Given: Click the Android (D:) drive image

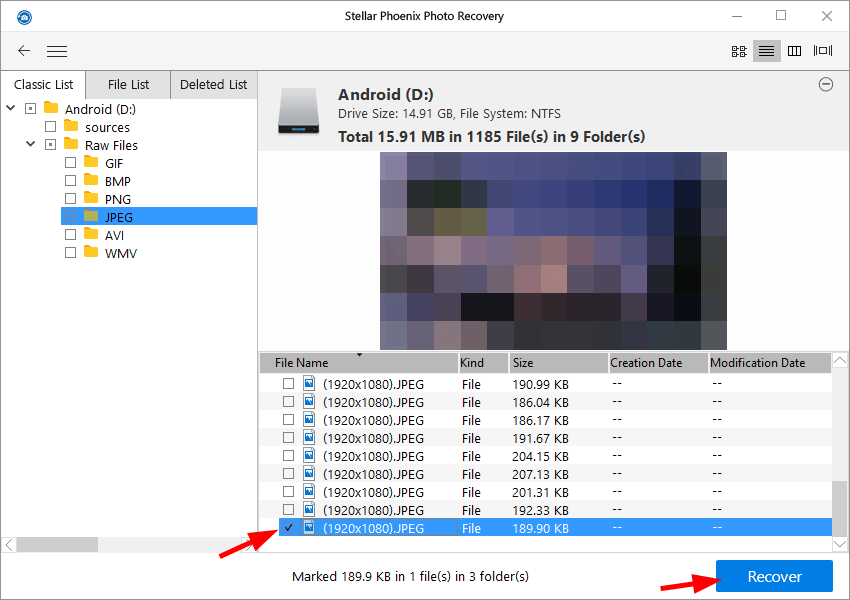Looking at the screenshot, I should click(x=298, y=111).
